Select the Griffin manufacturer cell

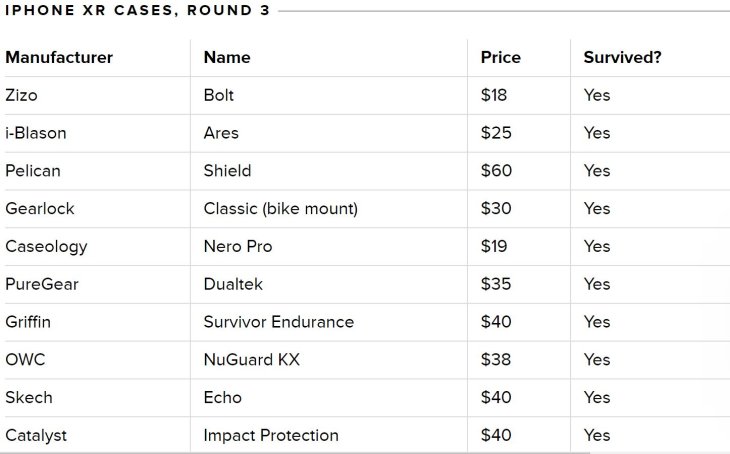click(28, 322)
